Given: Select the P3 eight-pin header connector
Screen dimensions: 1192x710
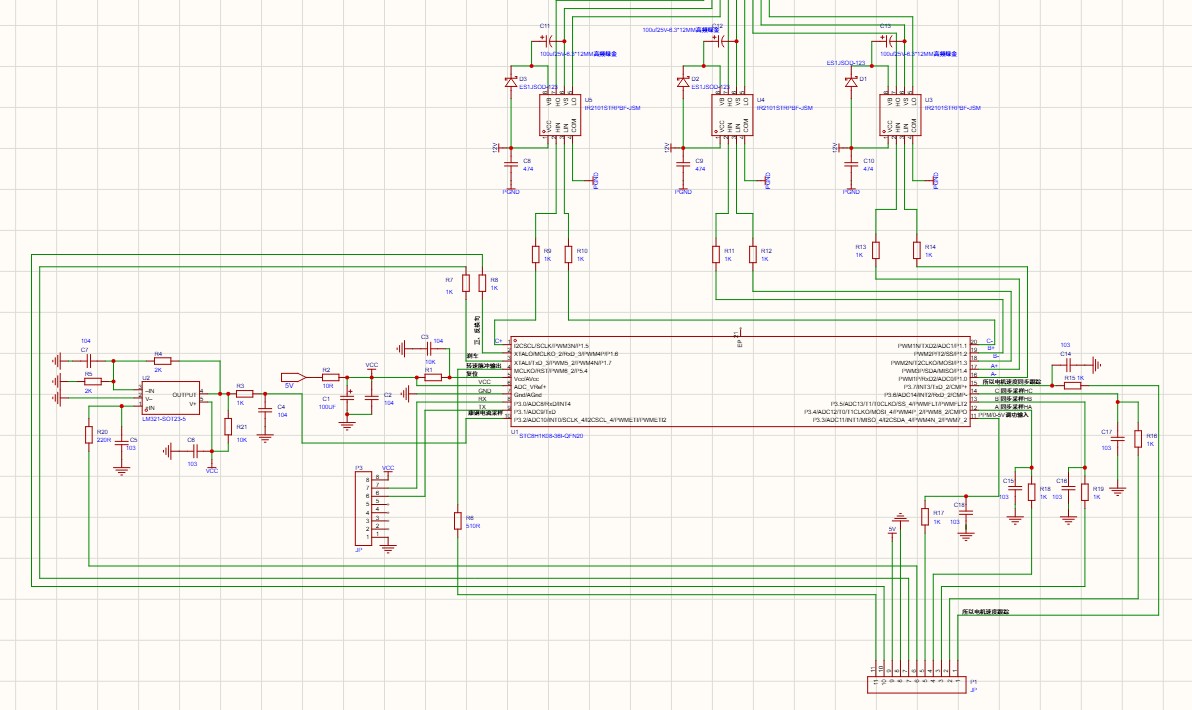Looking at the screenshot, I should point(363,507).
